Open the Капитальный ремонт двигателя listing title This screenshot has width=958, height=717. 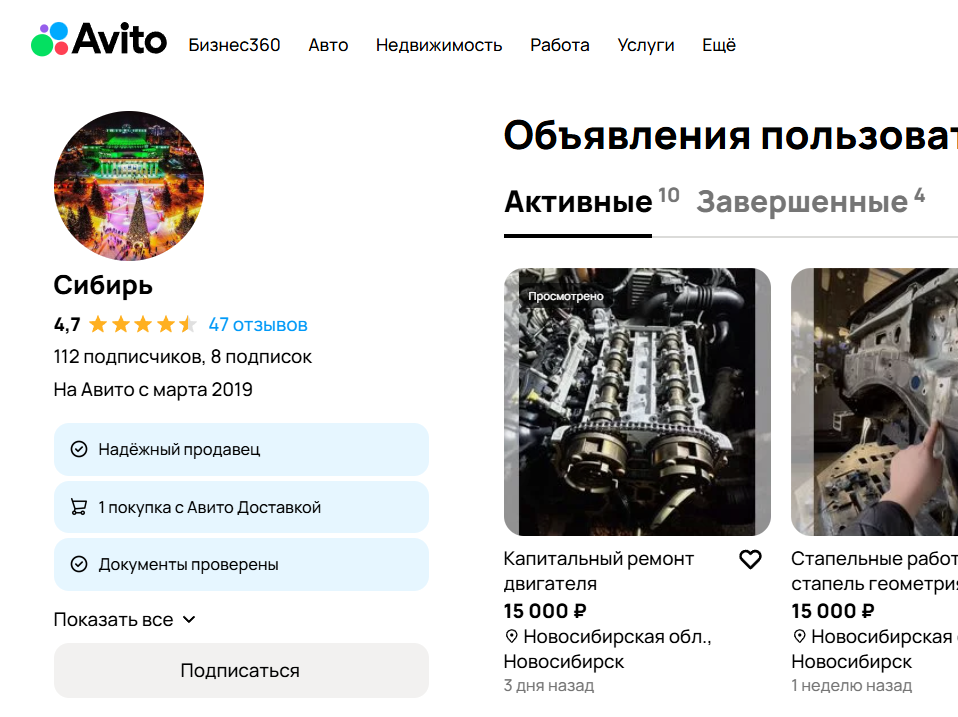598,571
